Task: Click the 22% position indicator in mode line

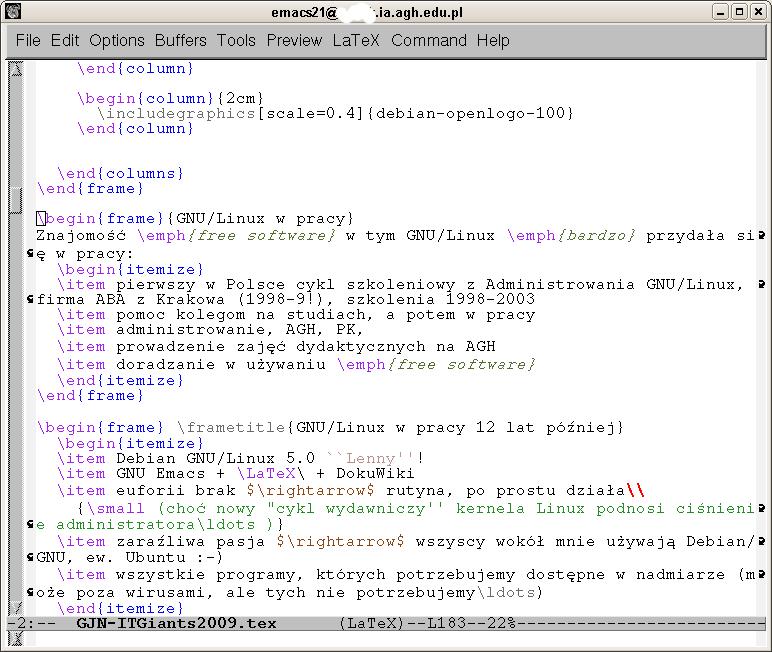Action: (501, 623)
